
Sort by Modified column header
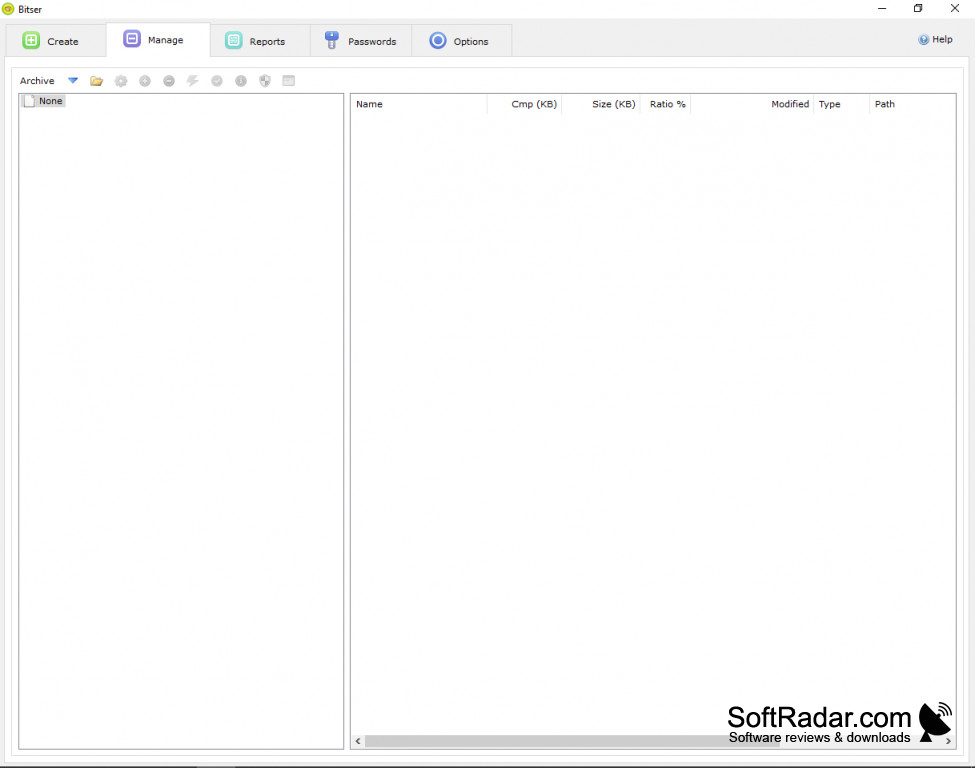(x=752, y=104)
